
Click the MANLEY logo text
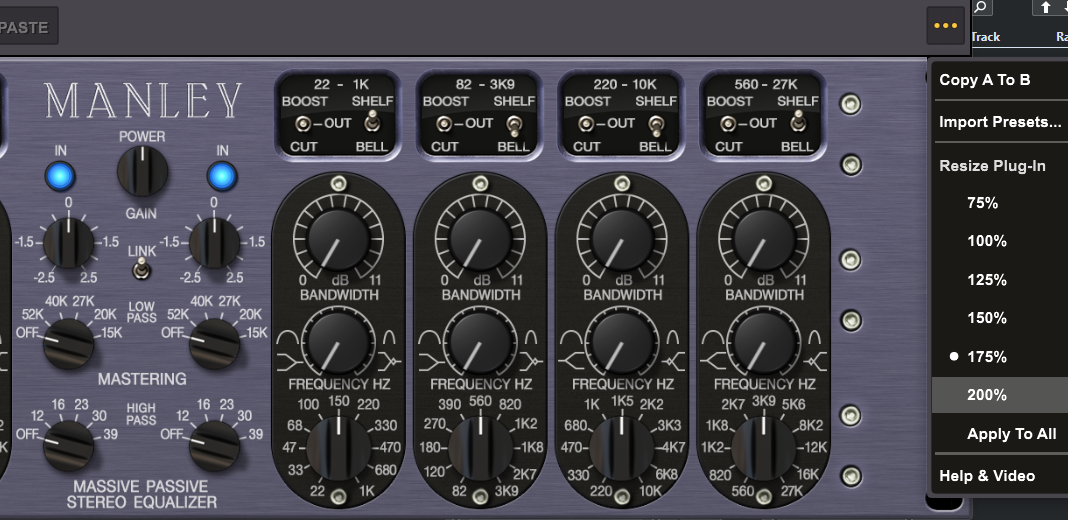pos(143,101)
